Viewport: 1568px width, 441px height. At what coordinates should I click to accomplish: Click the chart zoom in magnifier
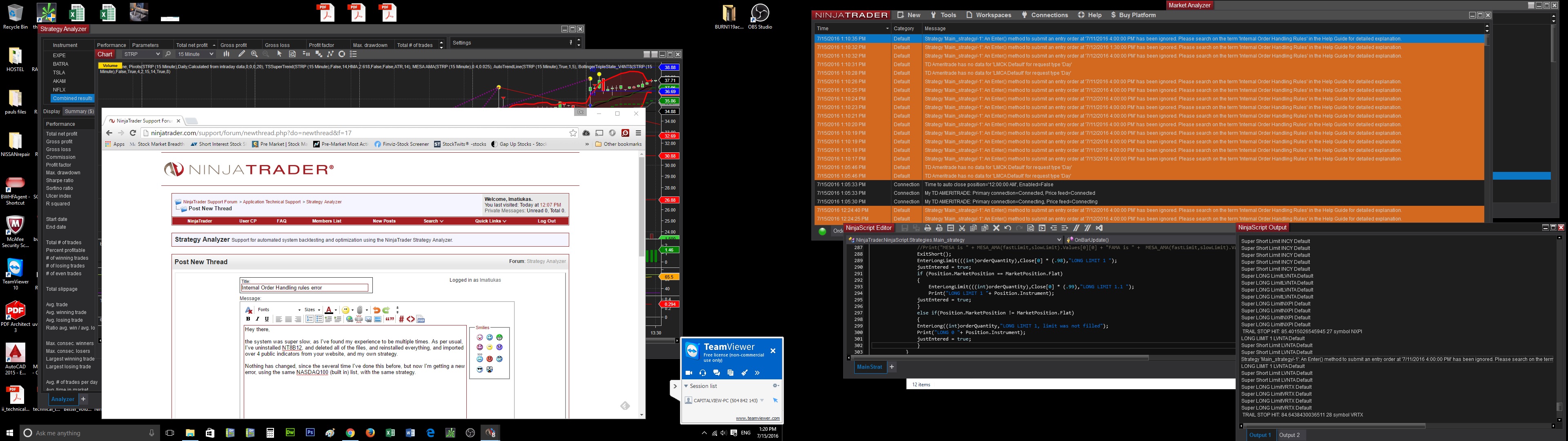click(254, 54)
